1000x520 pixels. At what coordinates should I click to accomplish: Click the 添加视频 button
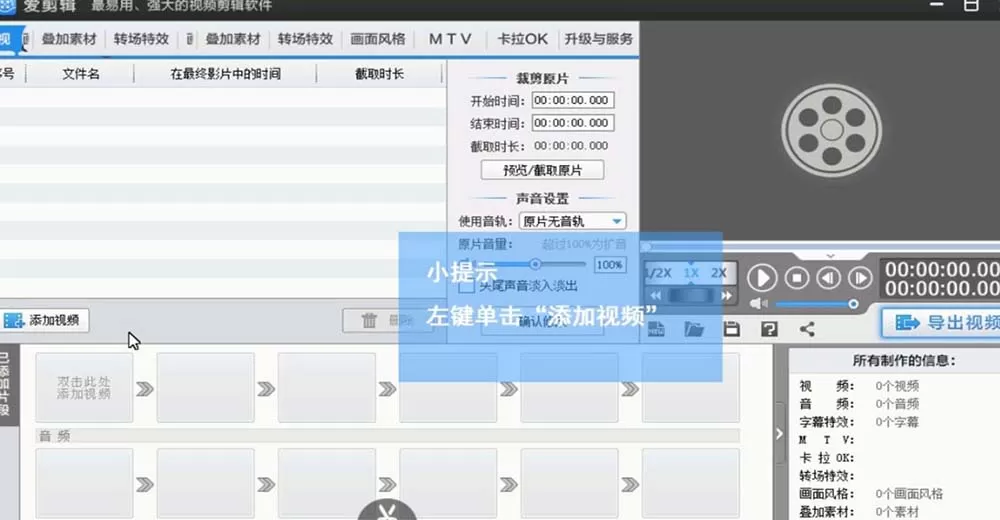point(43,320)
